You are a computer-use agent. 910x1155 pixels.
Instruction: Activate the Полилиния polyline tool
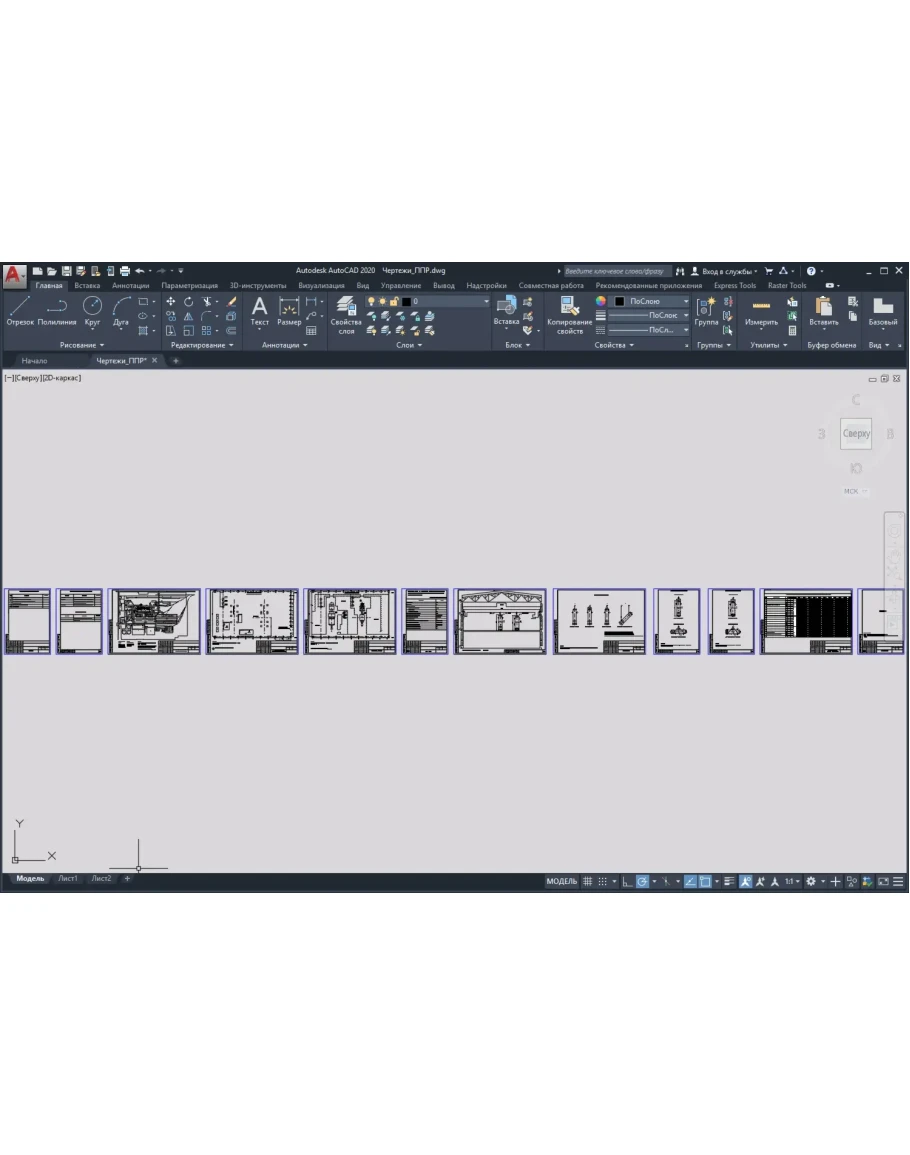click(x=57, y=310)
